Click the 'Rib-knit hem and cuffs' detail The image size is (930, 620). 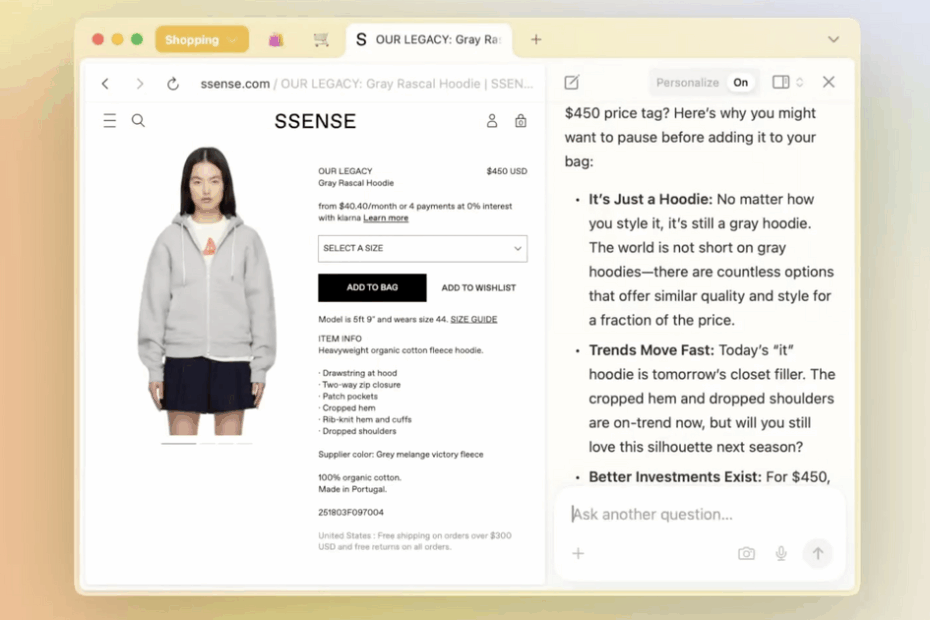coord(367,419)
